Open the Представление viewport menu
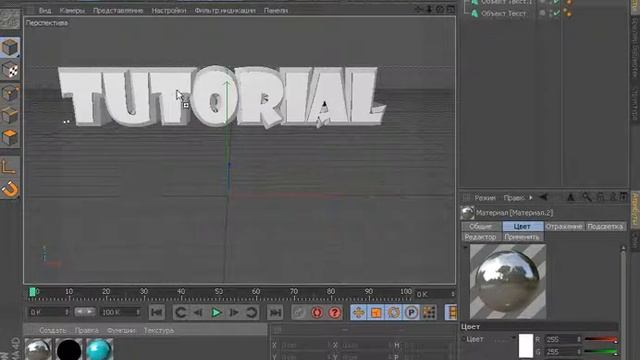Screen dimensions: 640x360 118,11
